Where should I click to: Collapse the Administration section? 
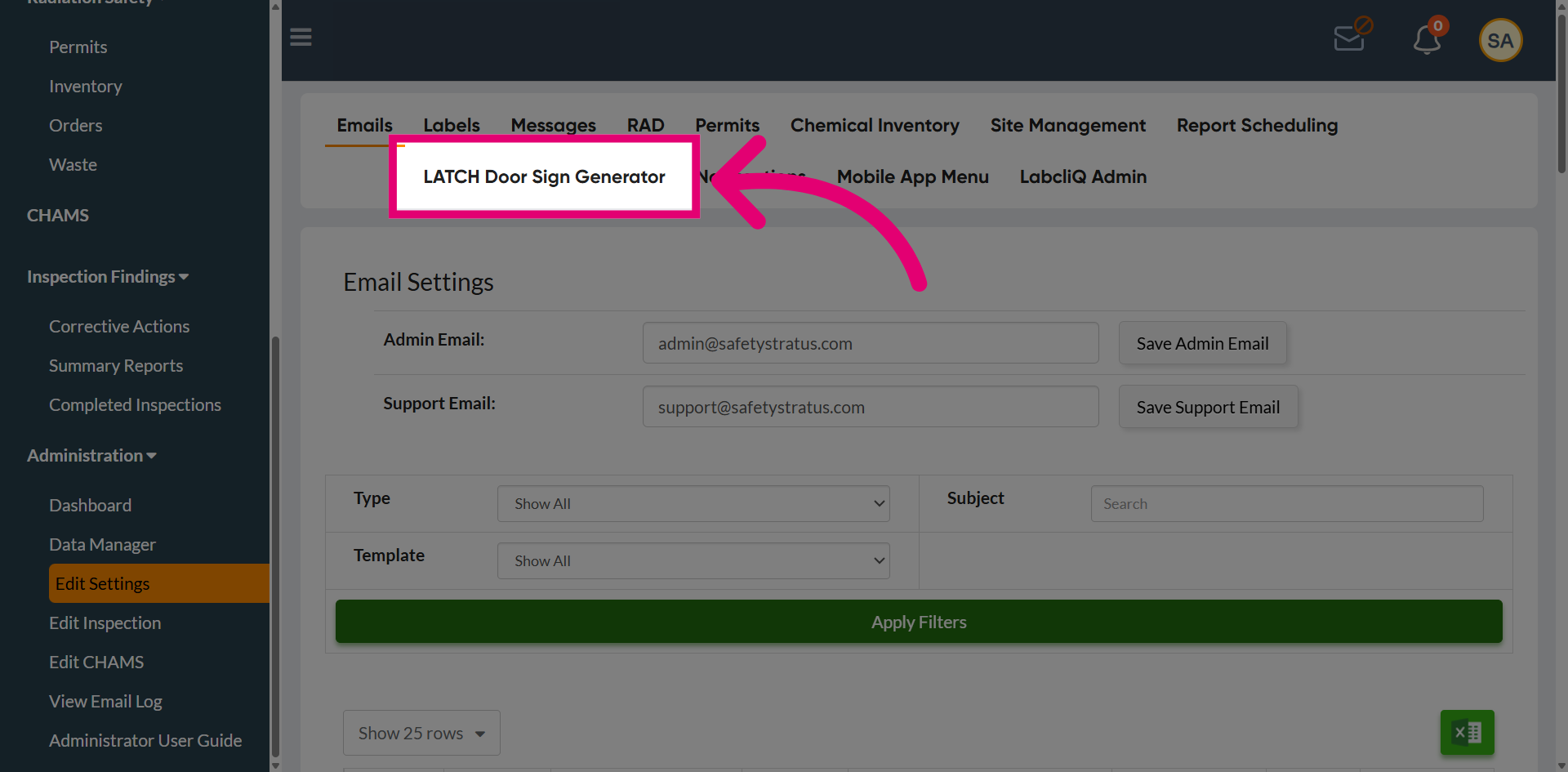pos(91,456)
